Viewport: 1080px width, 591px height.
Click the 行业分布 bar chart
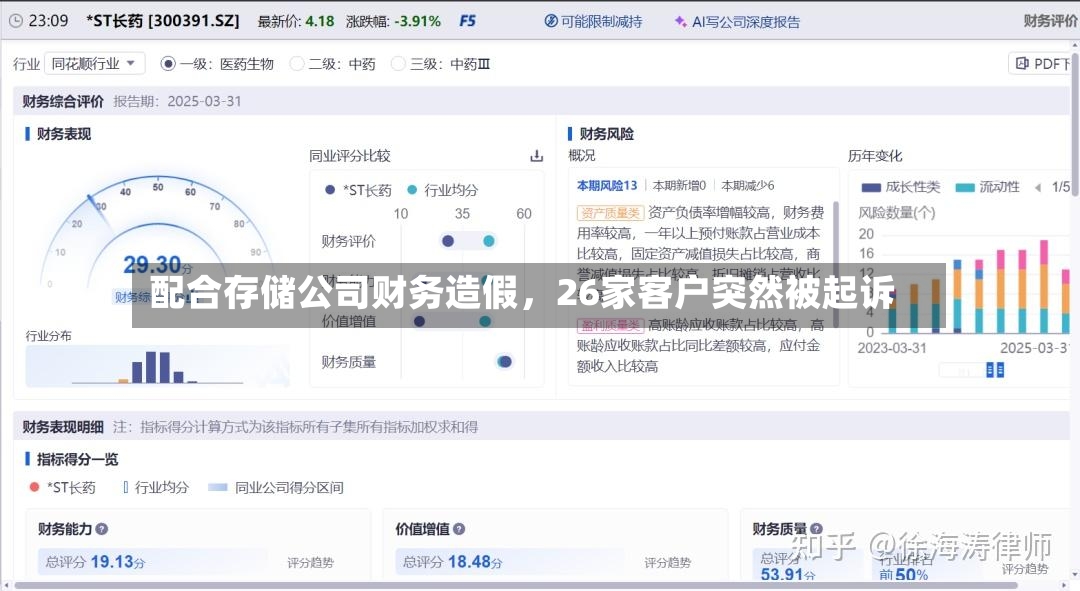click(x=157, y=366)
